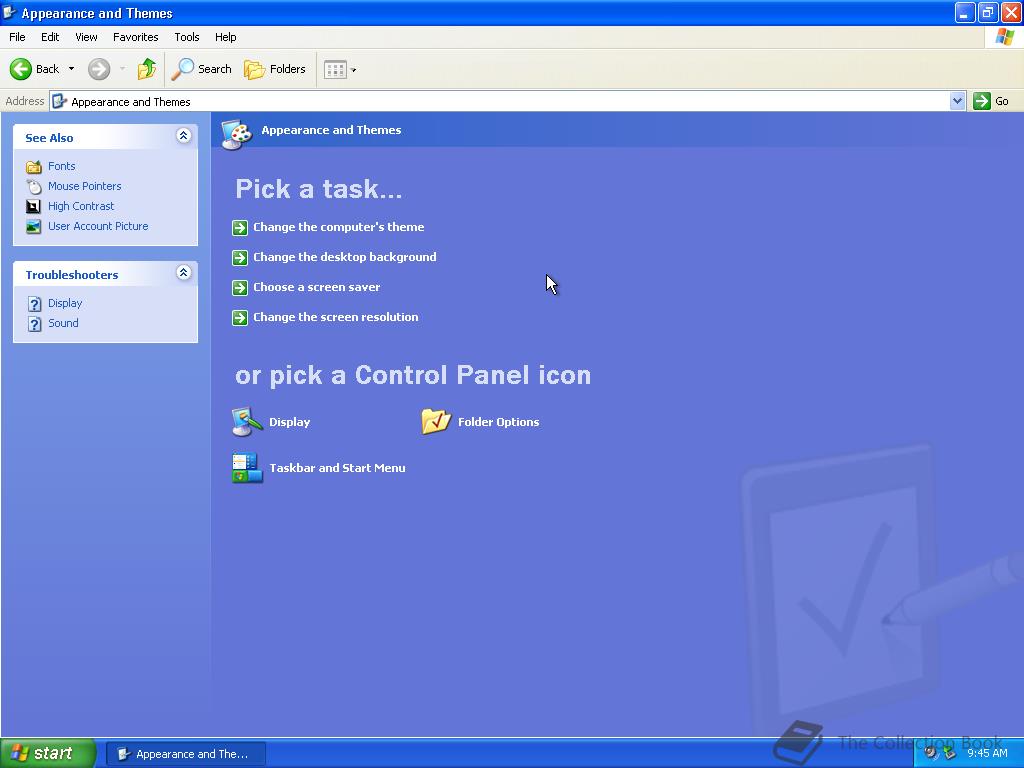Click the leftmost system tray icon
The width and height of the screenshot is (1024, 768).
pos(931,753)
